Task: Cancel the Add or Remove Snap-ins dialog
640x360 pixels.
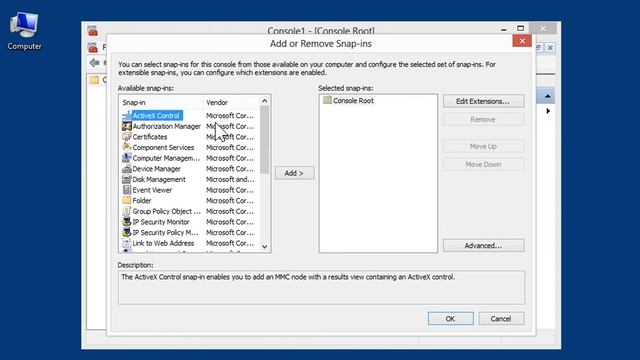Action: coord(501,319)
